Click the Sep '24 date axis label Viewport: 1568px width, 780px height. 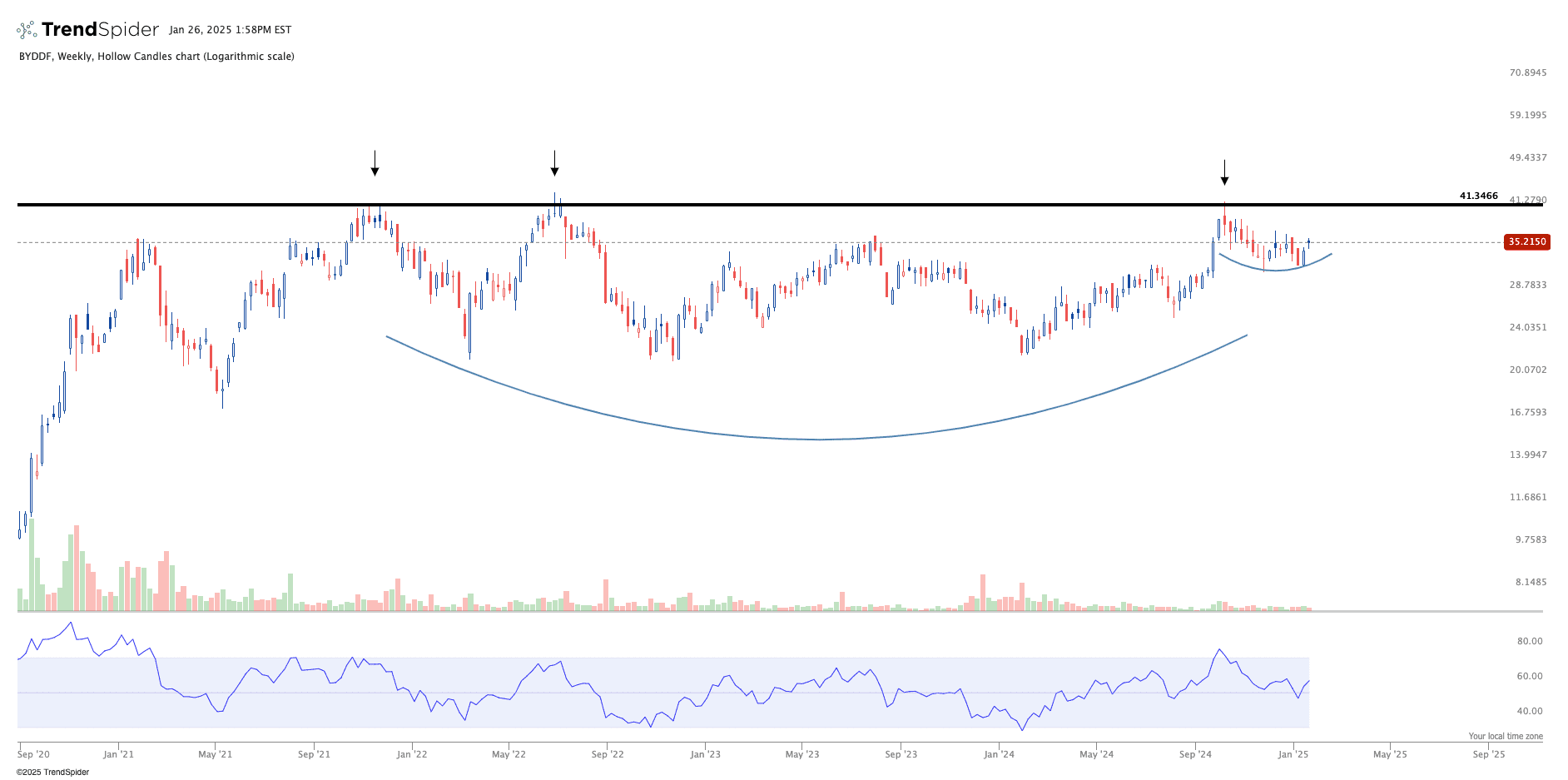tap(1195, 754)
